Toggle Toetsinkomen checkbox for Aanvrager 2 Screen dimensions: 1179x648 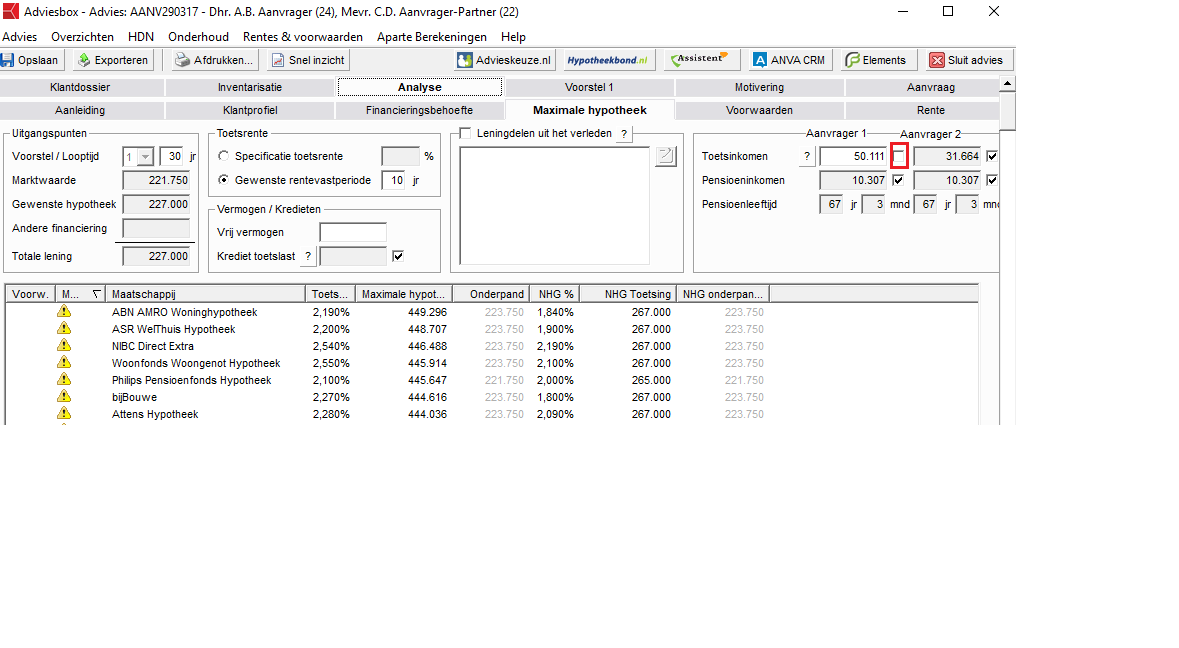(x=993, y=156)
